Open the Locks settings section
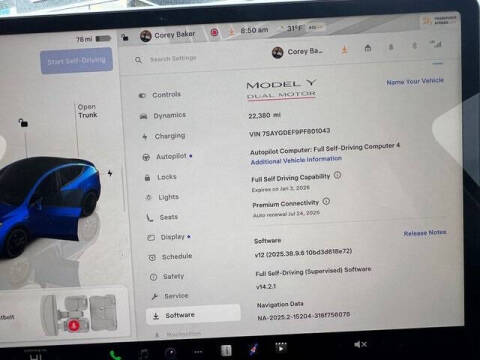 pos(160,177)
